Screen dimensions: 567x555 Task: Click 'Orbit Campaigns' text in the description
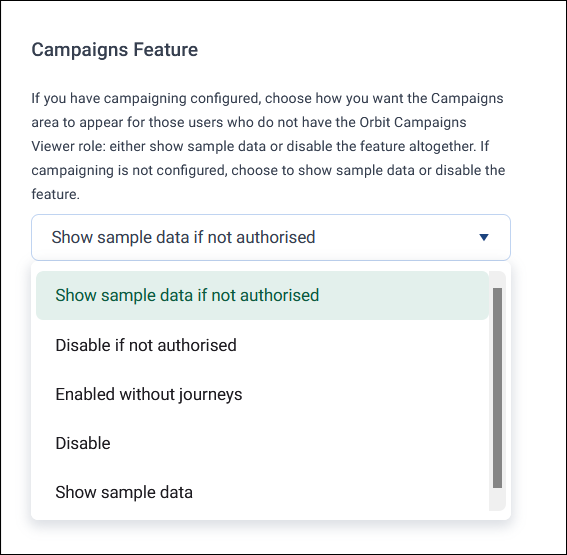click(413, 122)
